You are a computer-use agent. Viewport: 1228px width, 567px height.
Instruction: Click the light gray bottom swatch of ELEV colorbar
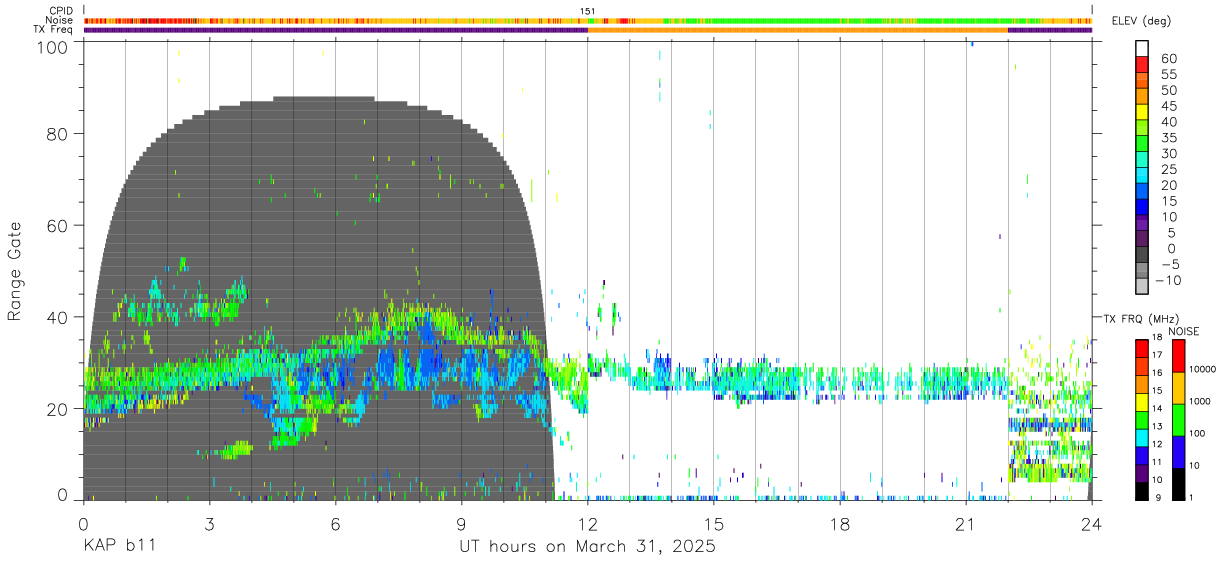pyautogui.click(x=1142, y=287)
